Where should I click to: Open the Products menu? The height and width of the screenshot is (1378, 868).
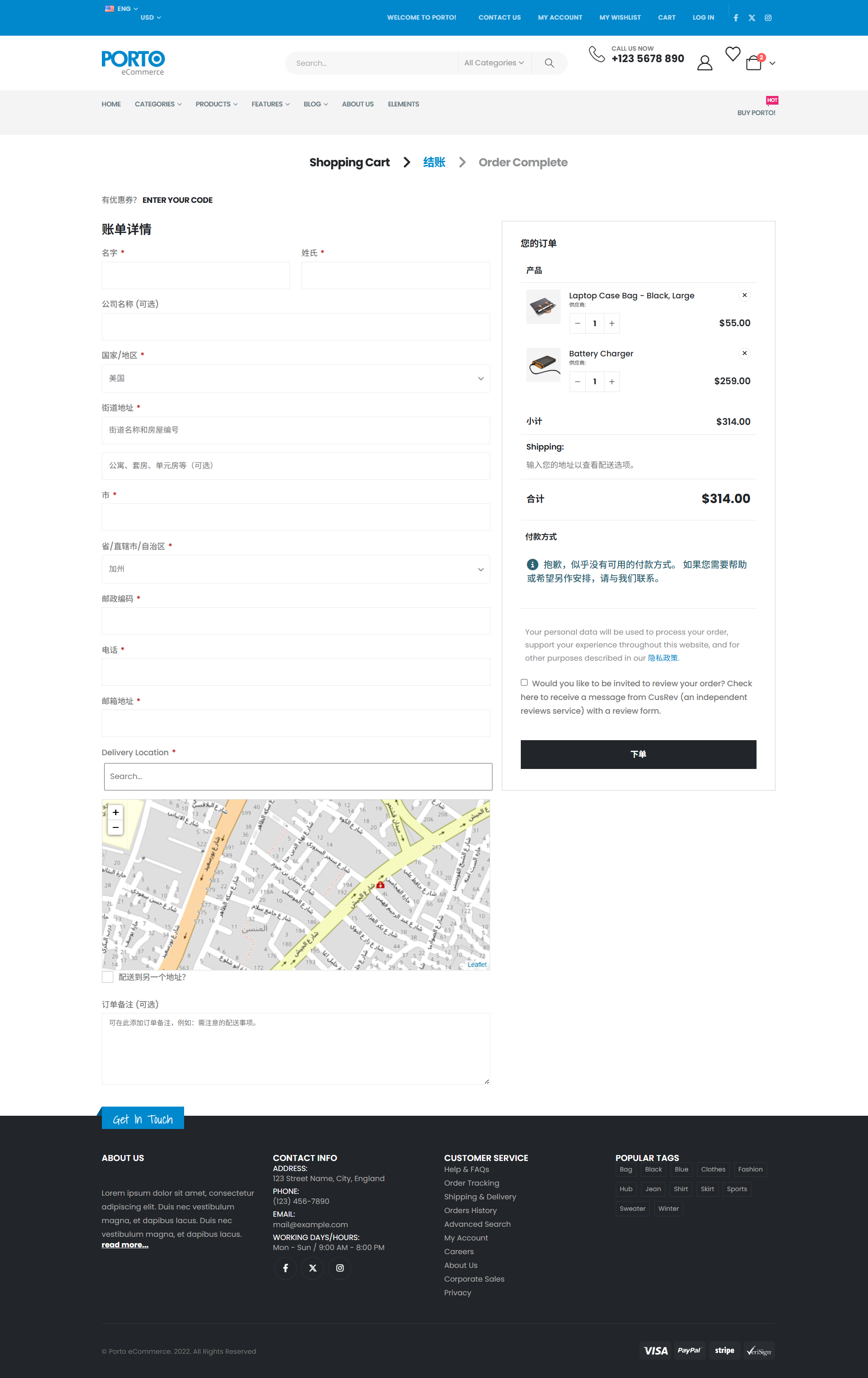tap(216, 104)
